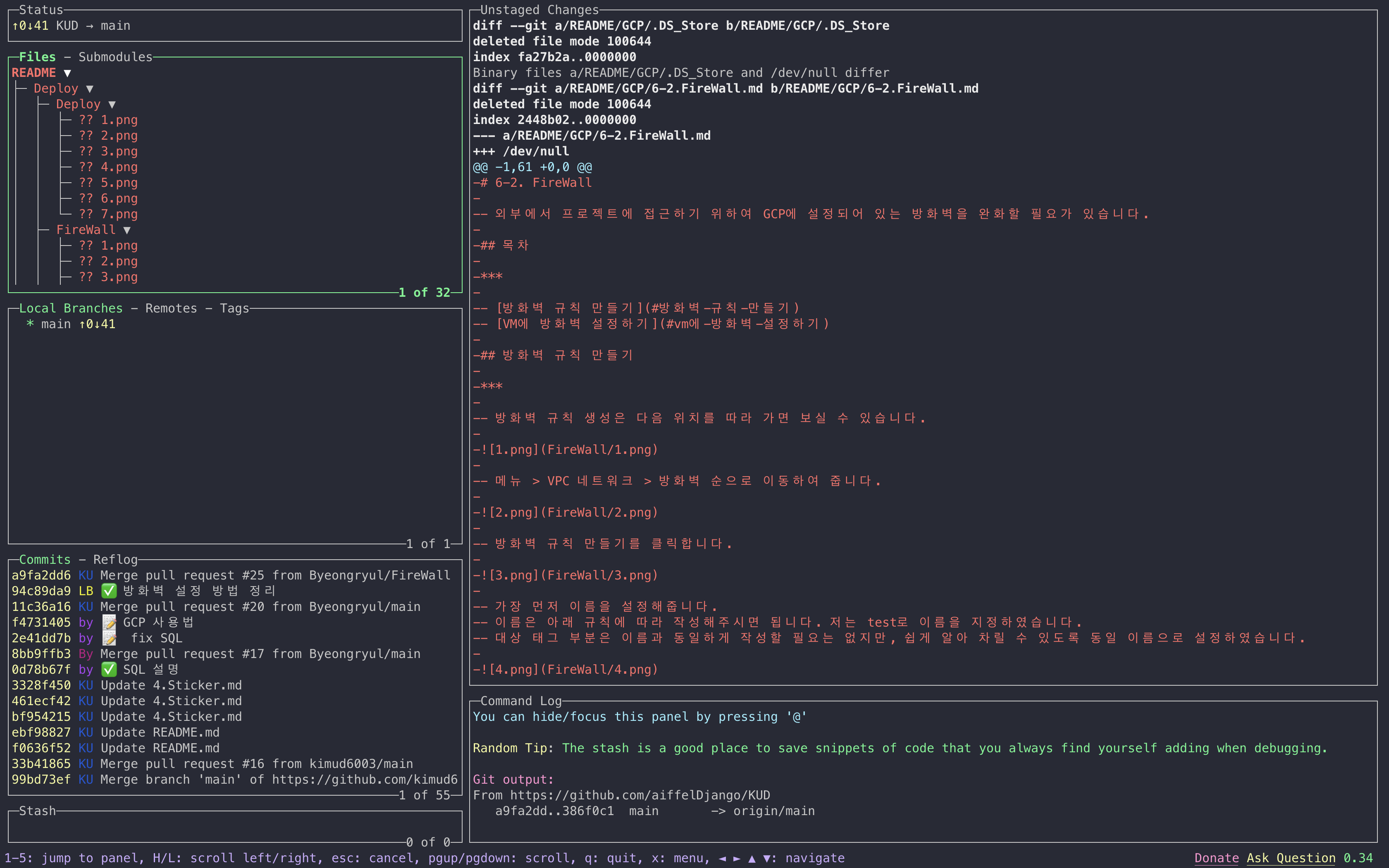Collapse the README folder triangle

pyautogui.click(x=67, y=73)
